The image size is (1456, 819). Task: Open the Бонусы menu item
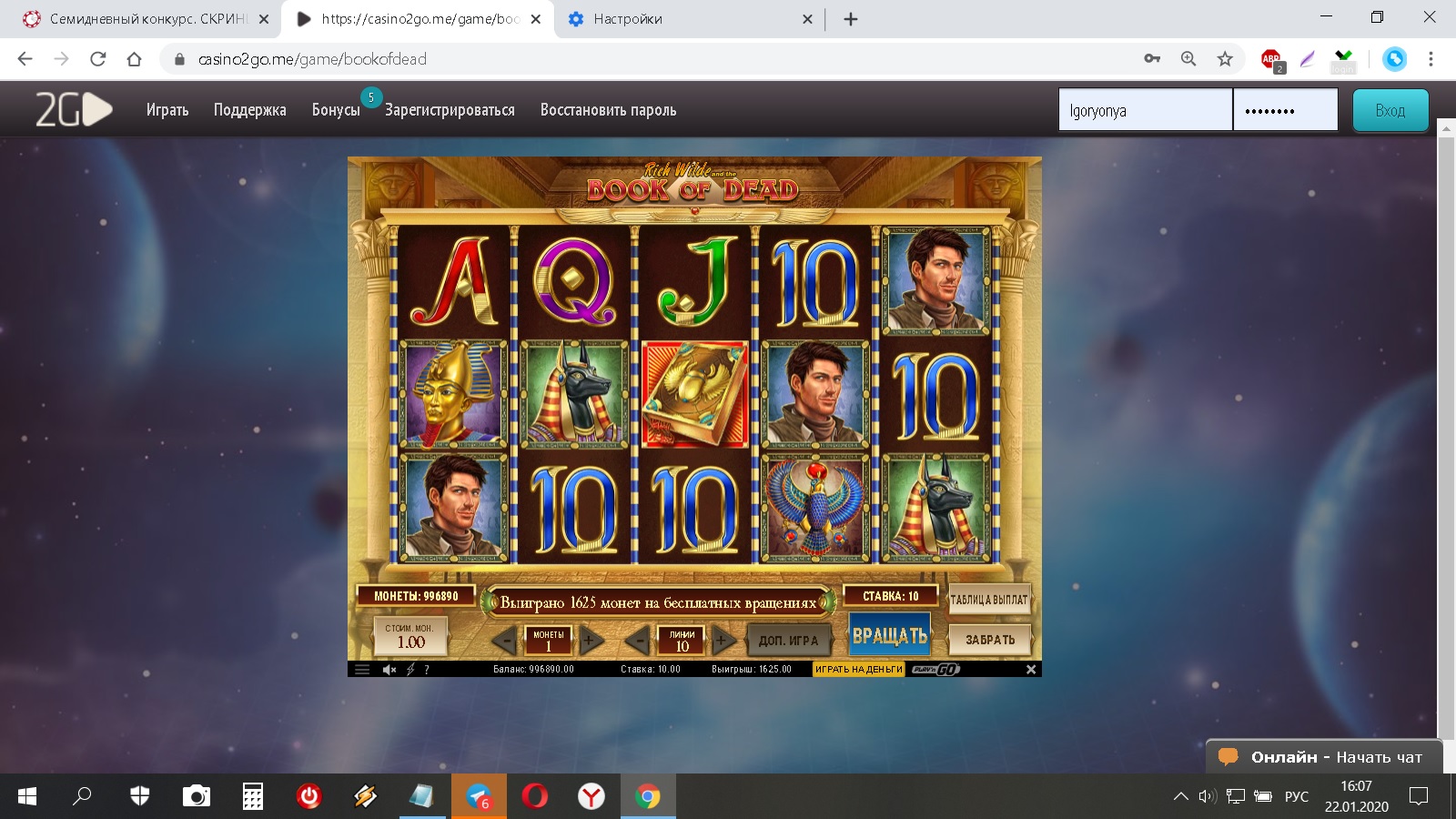(x=336, y=110)
